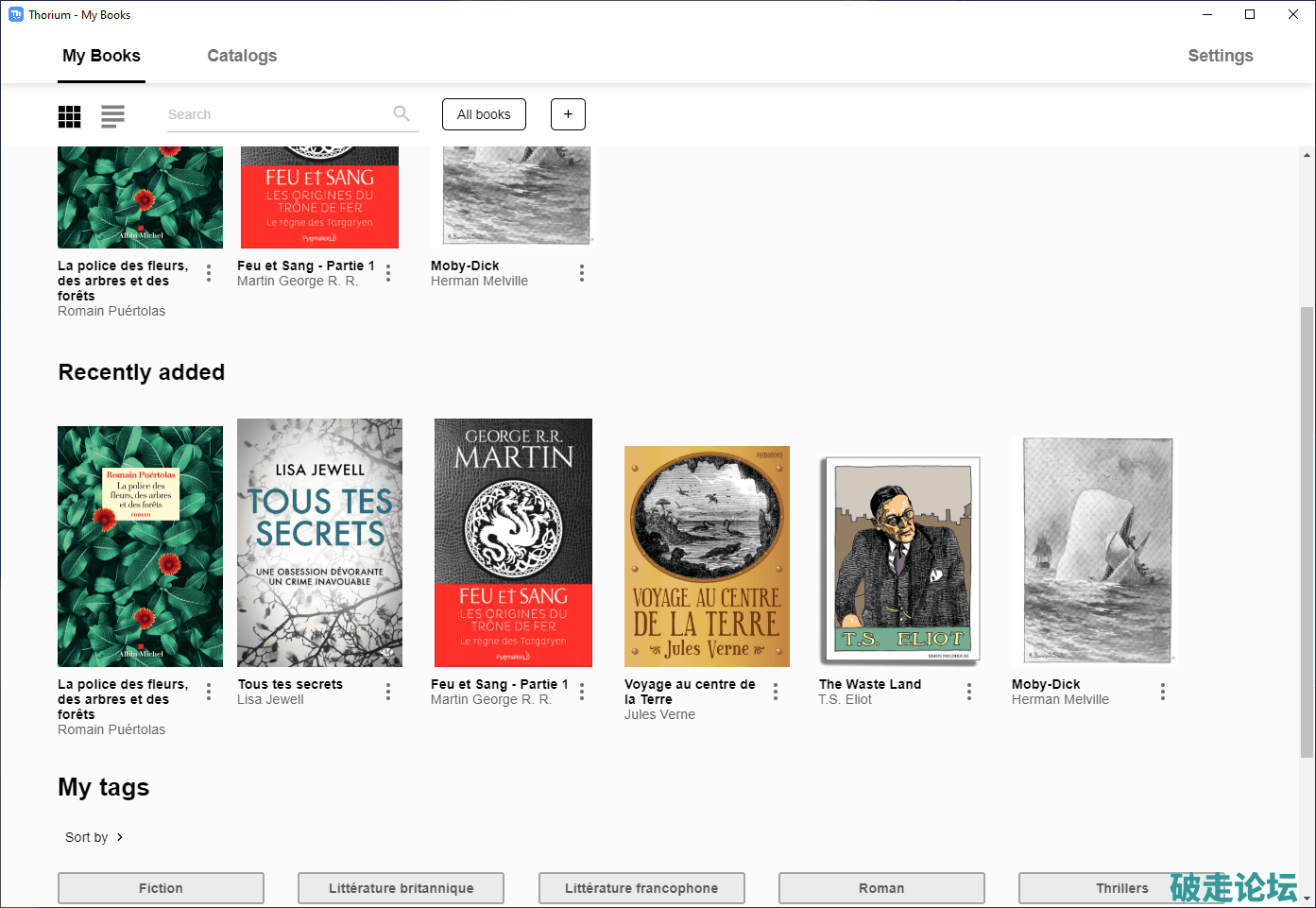
Task: Click the All books button
Action: tap(484, 114)
